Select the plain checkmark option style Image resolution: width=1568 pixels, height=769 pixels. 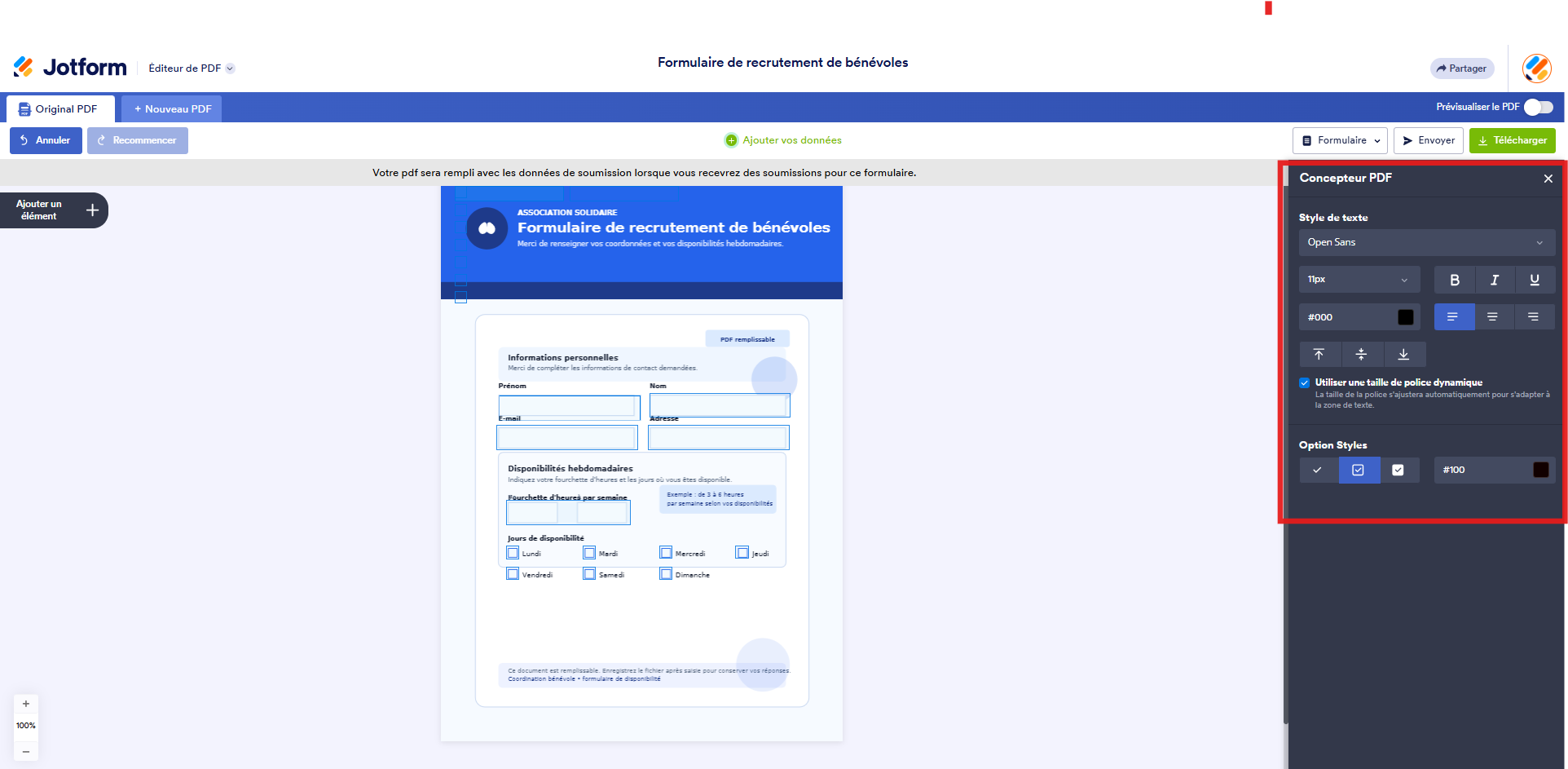[x=1318, y=470]
